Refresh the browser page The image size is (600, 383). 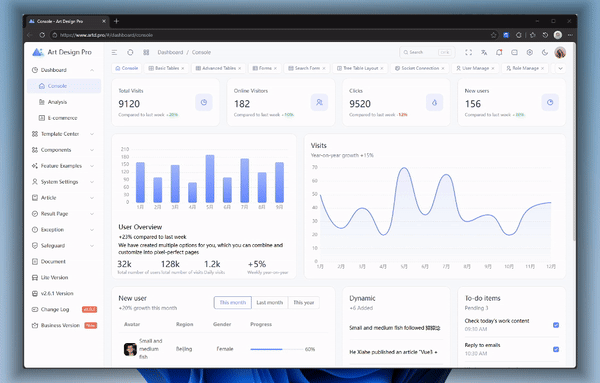pos(42,35)
